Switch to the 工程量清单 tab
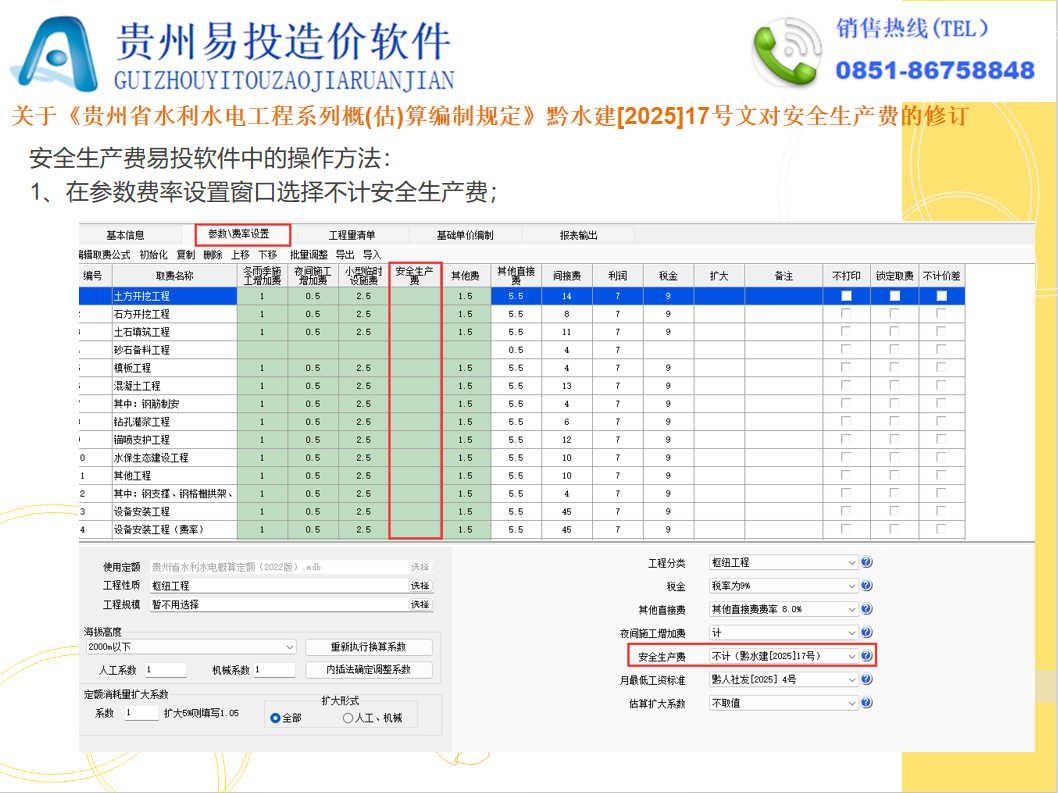 pos(352,235)
